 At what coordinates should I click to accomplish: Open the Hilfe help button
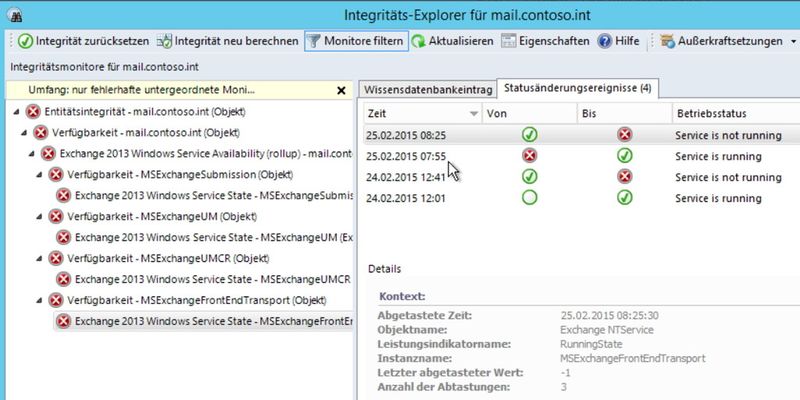618,41
